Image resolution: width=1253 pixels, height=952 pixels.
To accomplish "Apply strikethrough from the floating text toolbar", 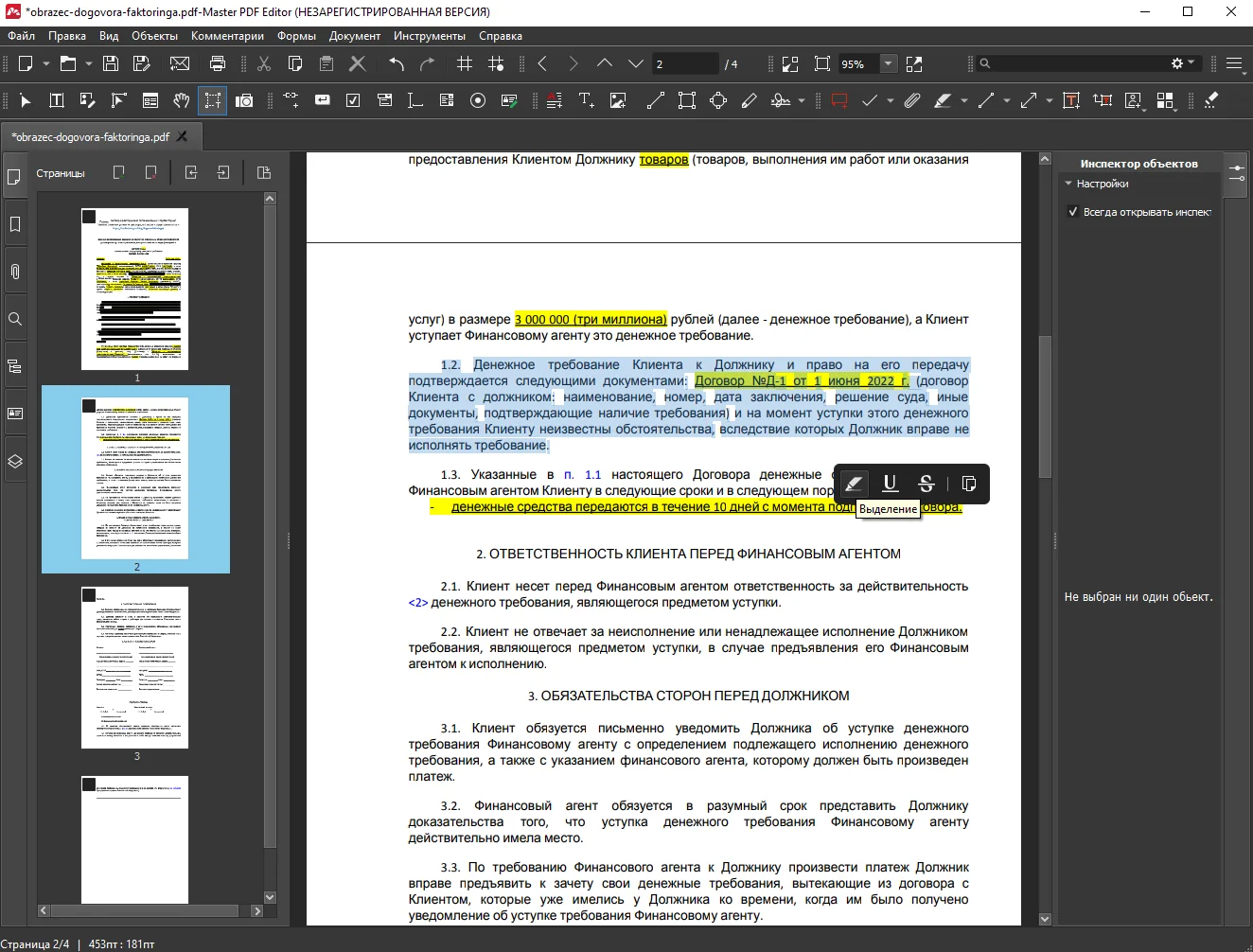I will [x=927, y=484].
